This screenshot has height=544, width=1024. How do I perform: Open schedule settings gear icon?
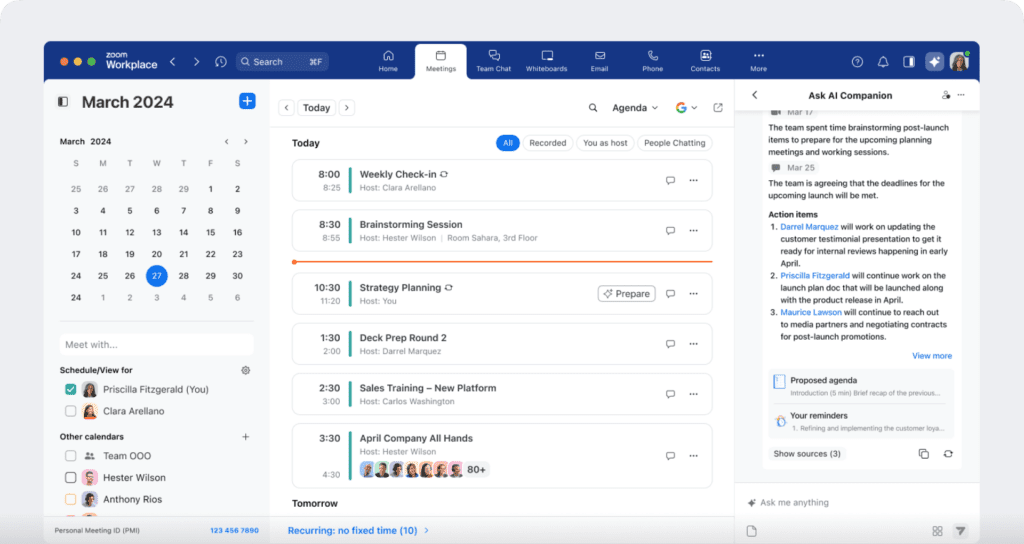[x=245, y=370]
